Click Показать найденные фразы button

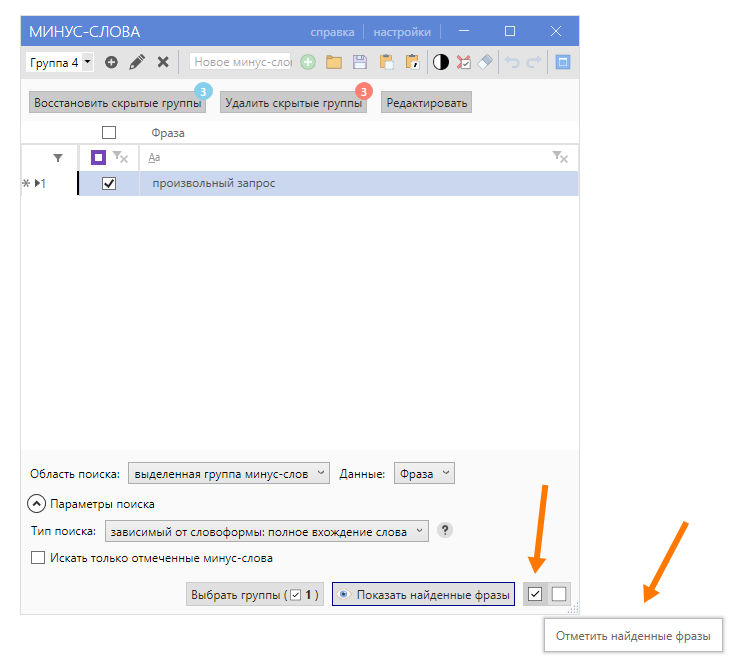424,594
